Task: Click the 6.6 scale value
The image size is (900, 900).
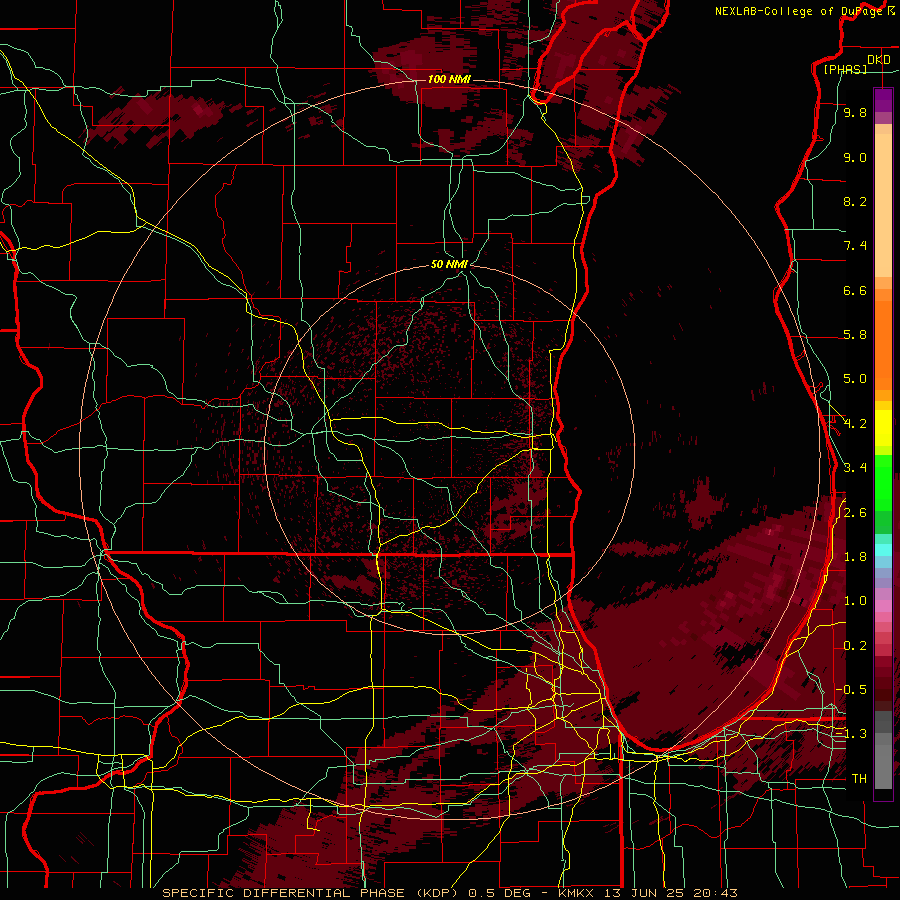Action: 855,290
